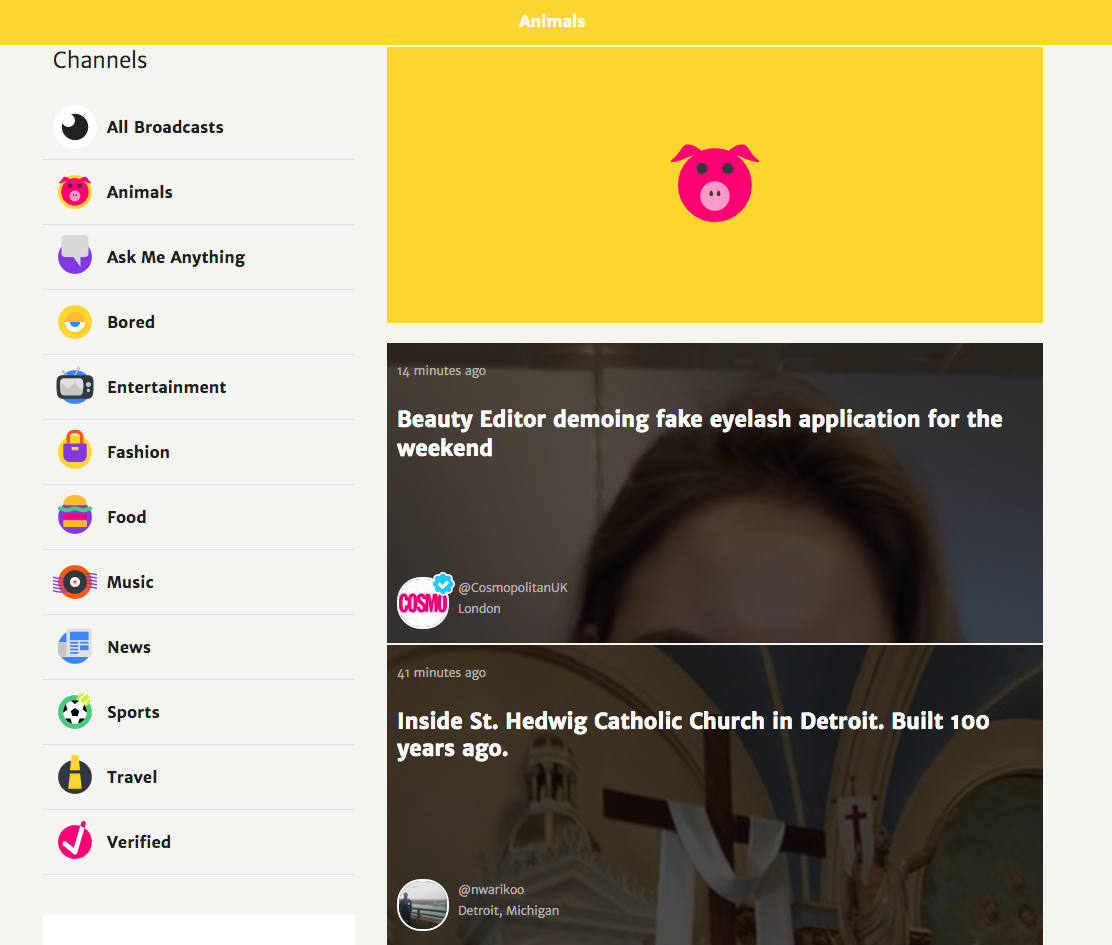The width and height of the screenshot is (1112, 945).
Task: Click the Verified checkmark icon
Action: (x=74, y=841)
